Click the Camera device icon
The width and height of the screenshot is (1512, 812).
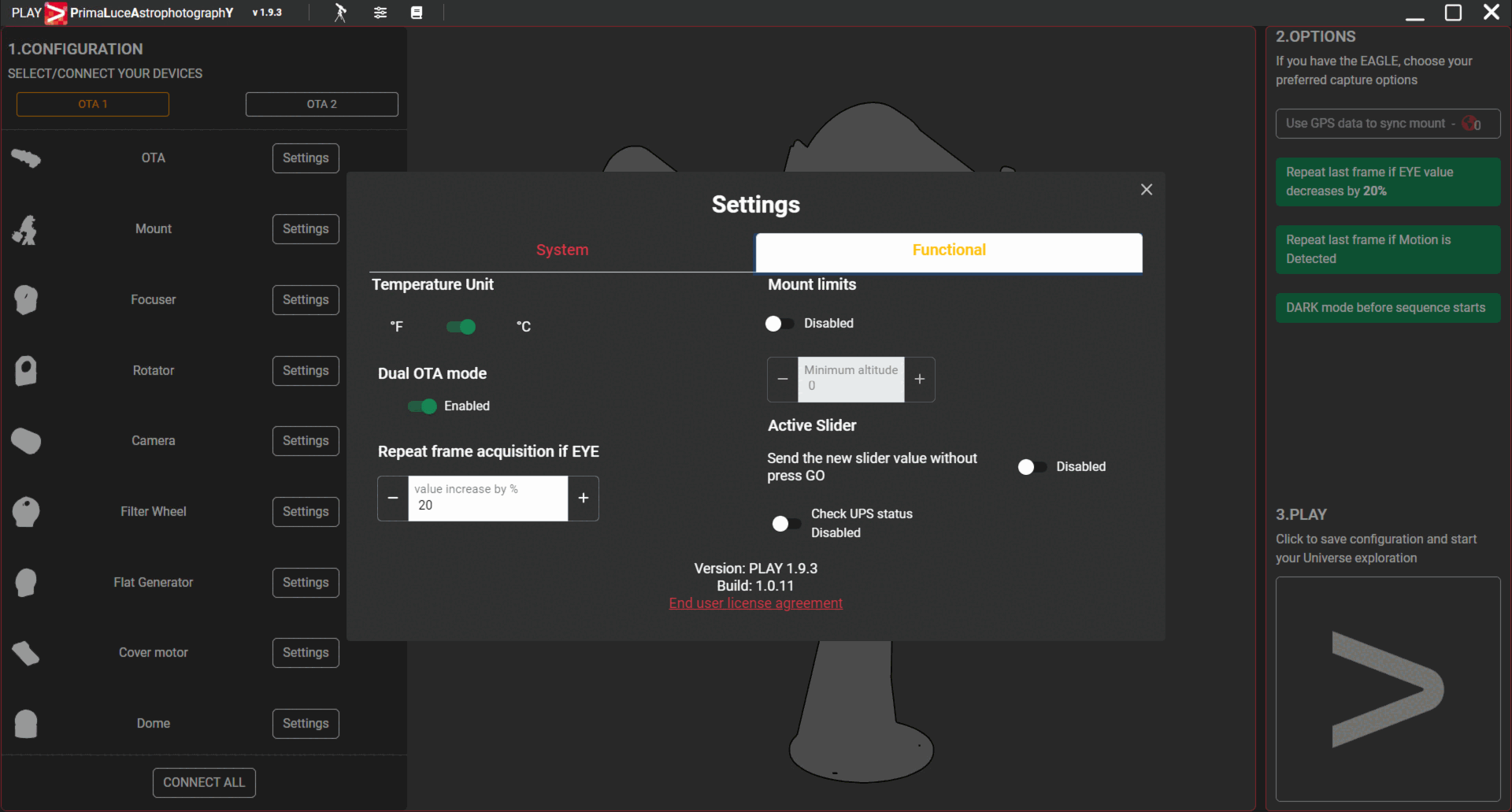tap(26, 441)
